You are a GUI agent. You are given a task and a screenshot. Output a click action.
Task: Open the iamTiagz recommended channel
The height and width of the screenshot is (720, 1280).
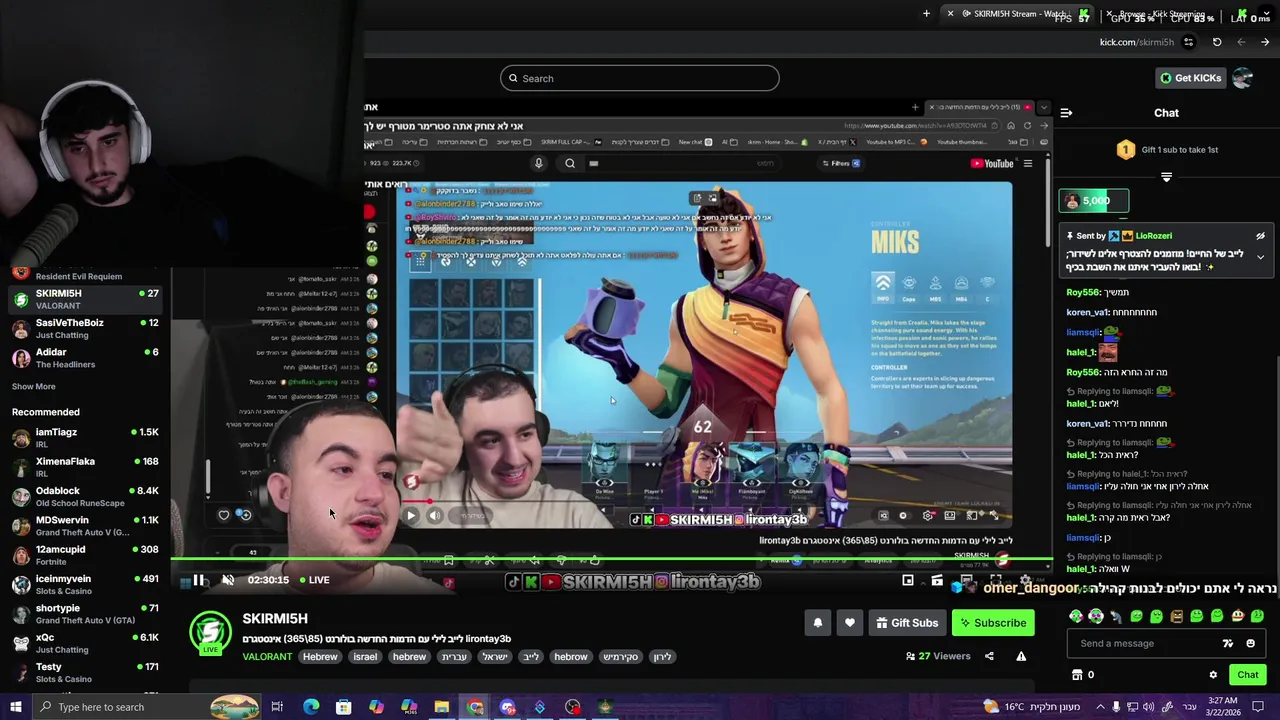pyautogui.click(x=85, y=438)
